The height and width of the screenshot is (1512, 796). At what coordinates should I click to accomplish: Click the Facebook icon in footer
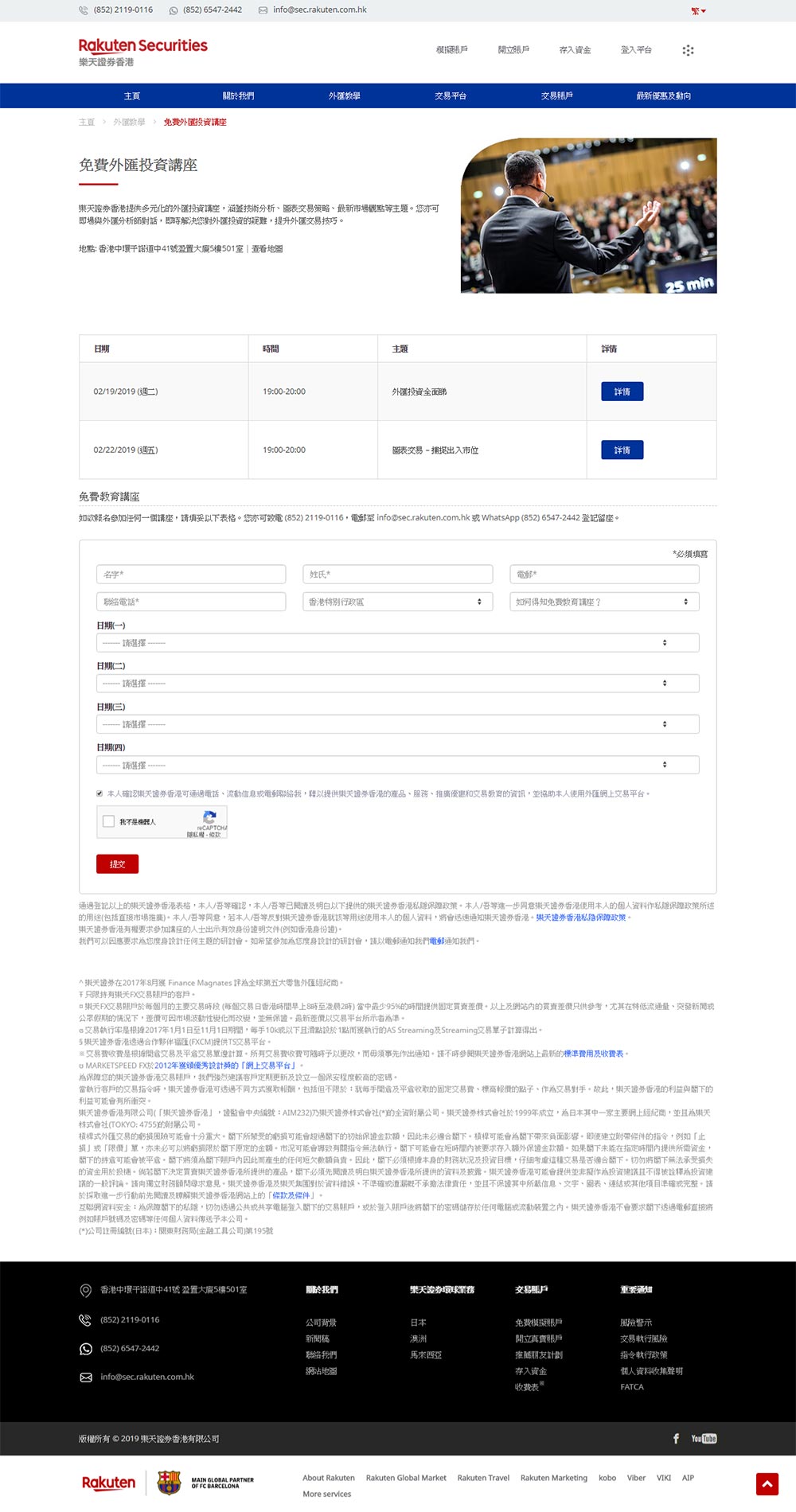tap(676, 1438)
